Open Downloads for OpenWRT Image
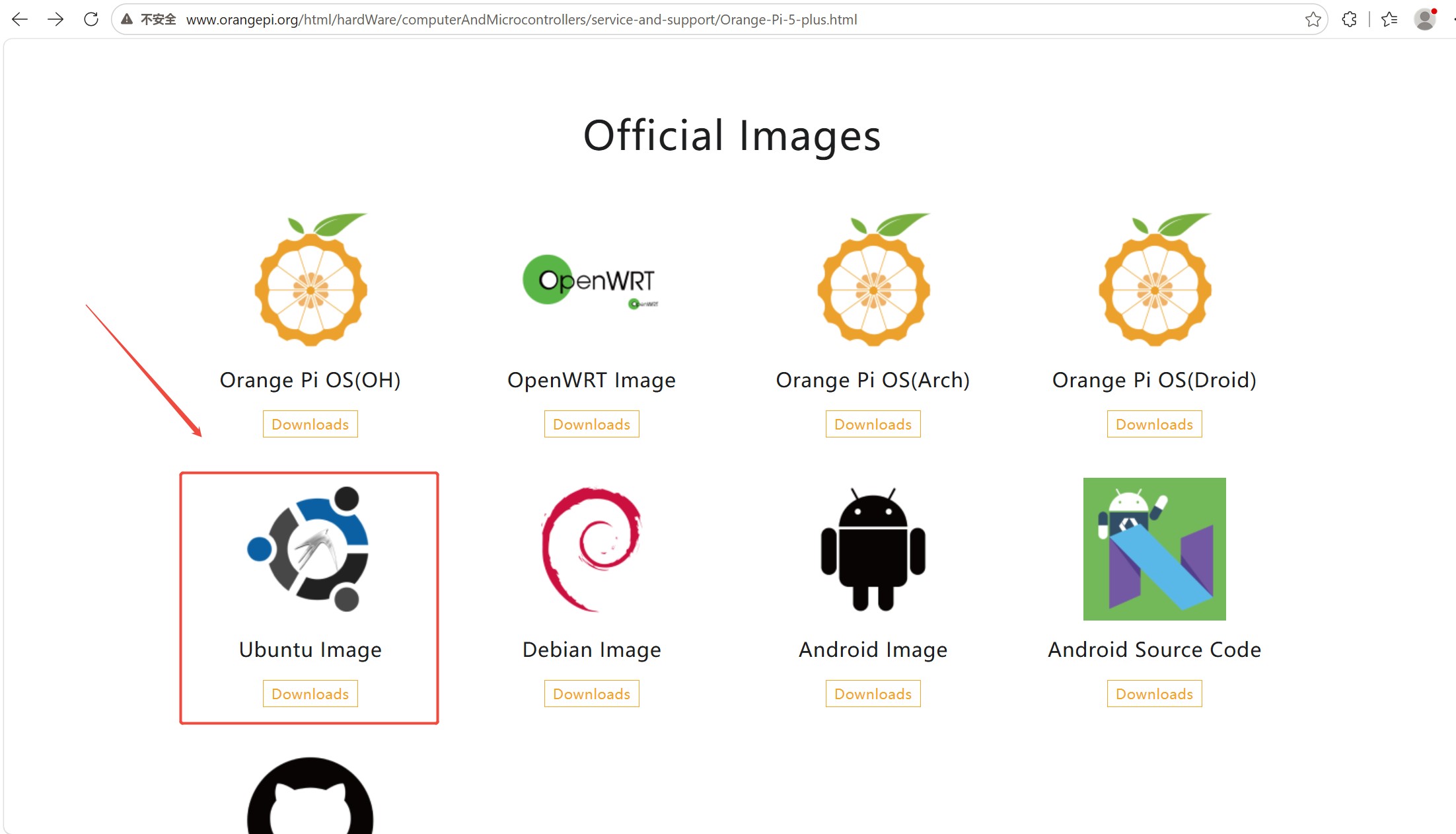 coord(592,424)
